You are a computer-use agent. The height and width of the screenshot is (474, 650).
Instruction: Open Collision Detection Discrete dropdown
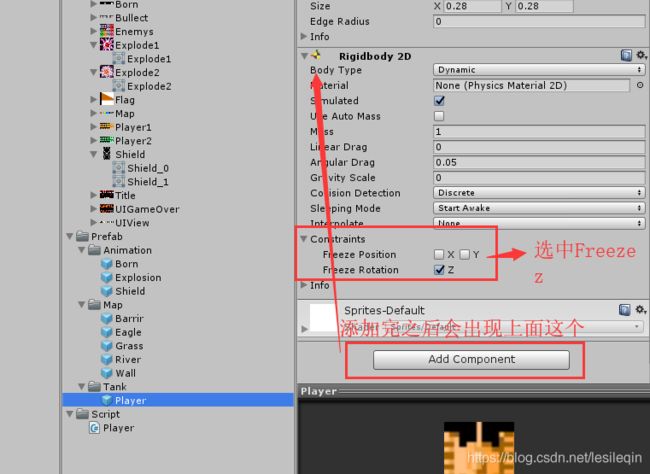click(539, 193)
